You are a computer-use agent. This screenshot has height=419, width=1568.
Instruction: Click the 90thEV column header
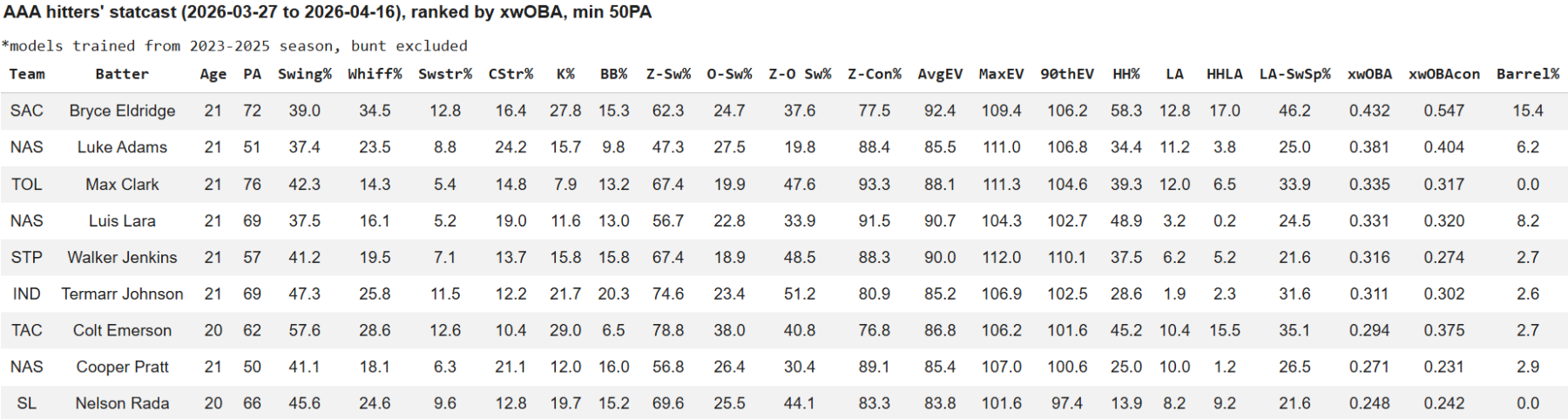tap(1067, 74)
